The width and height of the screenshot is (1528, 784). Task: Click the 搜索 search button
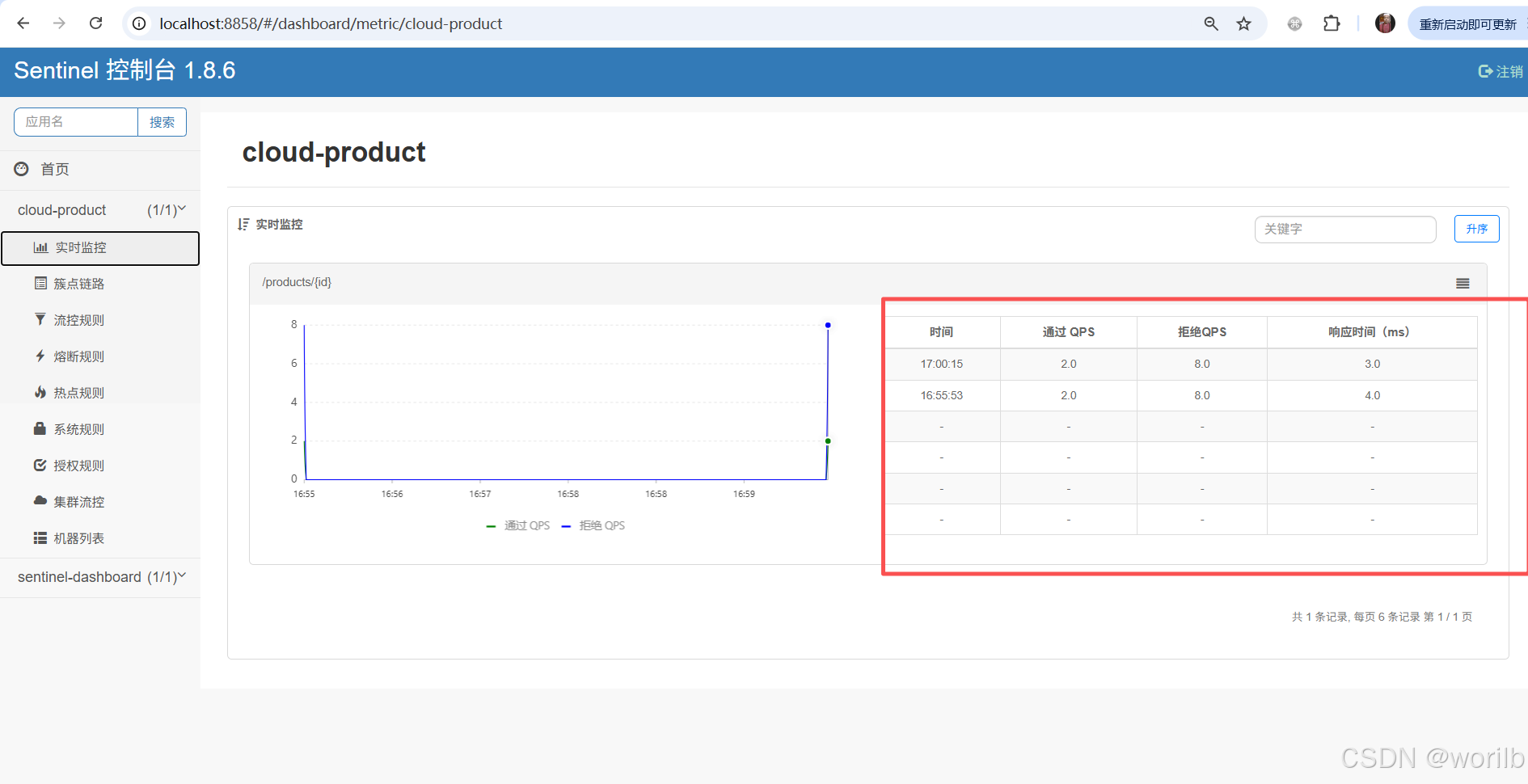[x=162, y=122]
